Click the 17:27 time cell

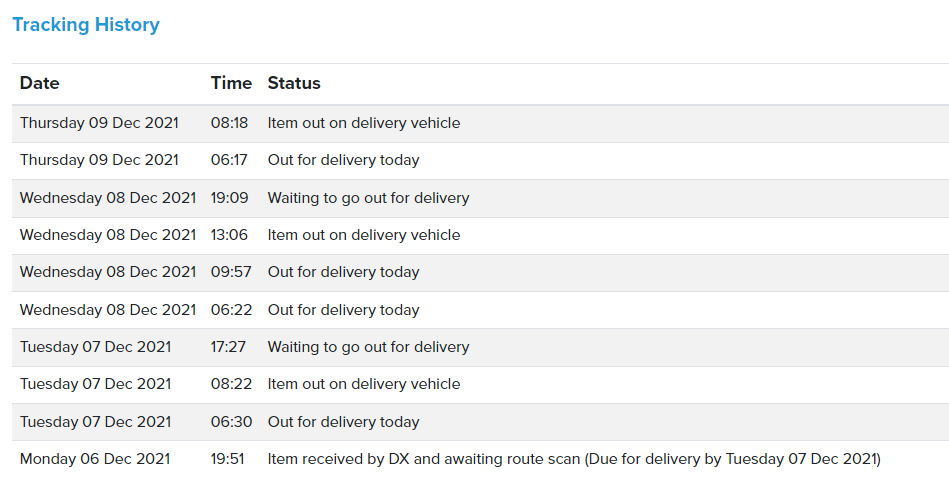tap(229, 347)
